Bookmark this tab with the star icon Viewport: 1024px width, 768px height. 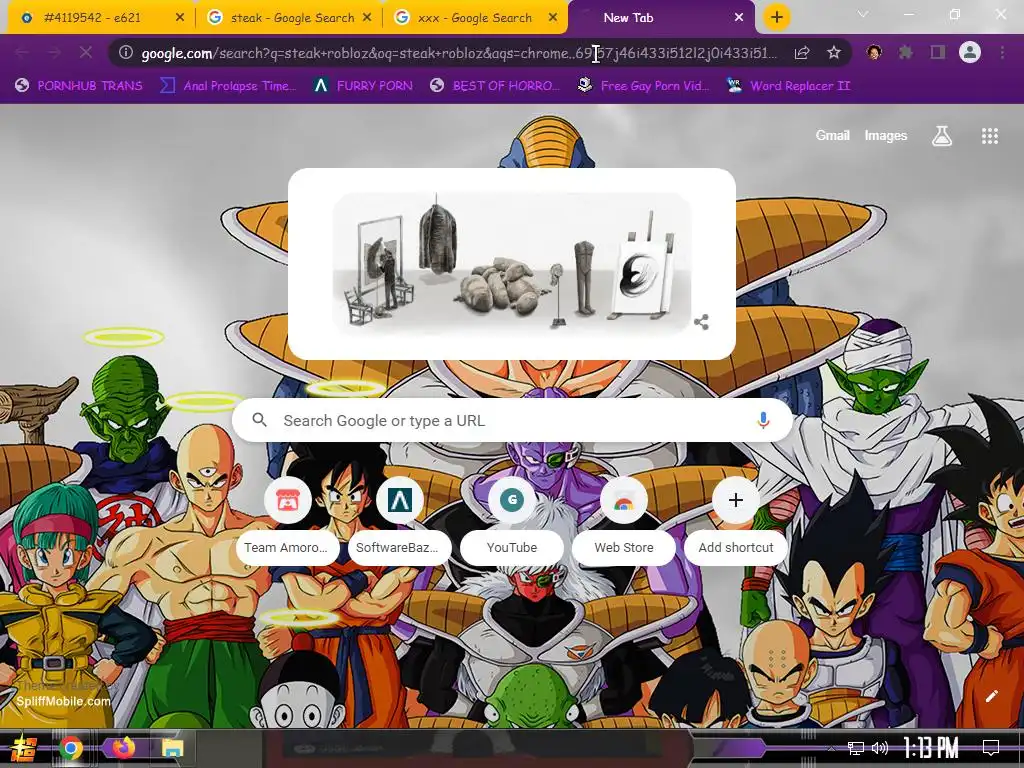(834, 52)
